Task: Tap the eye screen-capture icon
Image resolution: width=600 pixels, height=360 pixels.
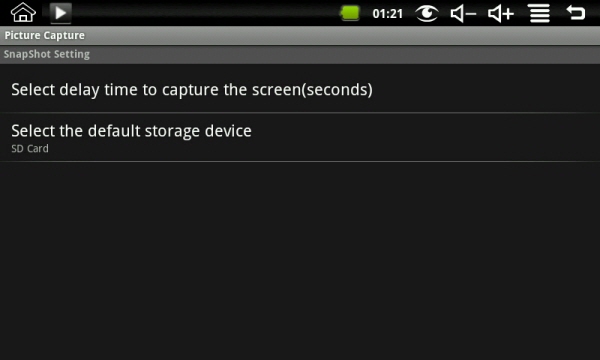Action: 427,13
